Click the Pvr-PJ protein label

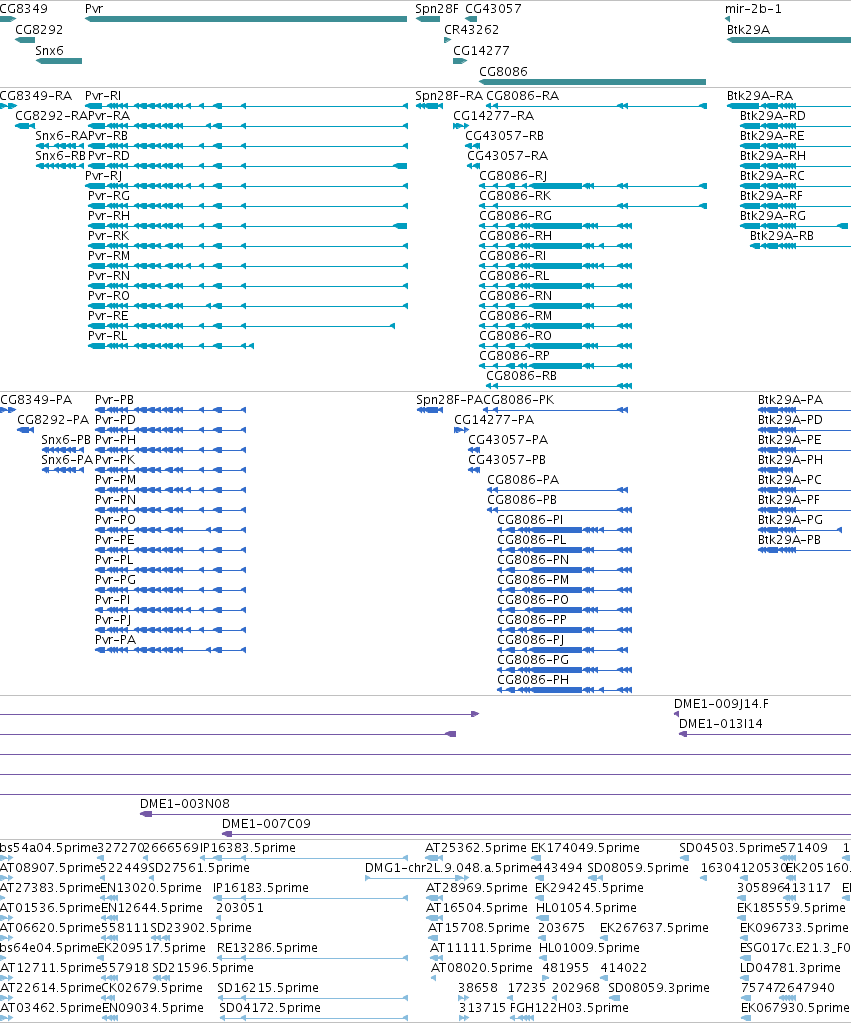[x=113, y=620]
